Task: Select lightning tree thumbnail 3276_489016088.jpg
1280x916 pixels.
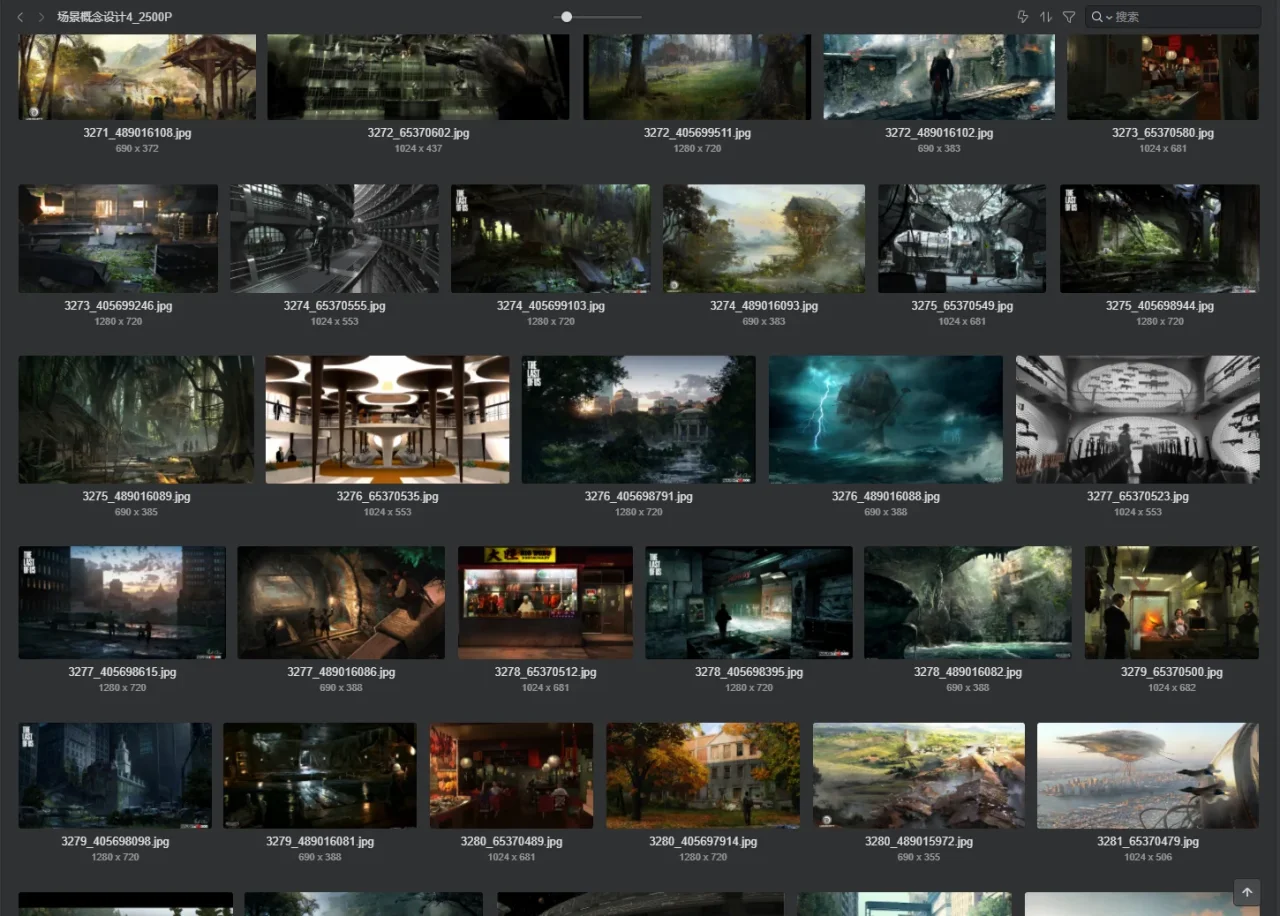Action: 885,420
